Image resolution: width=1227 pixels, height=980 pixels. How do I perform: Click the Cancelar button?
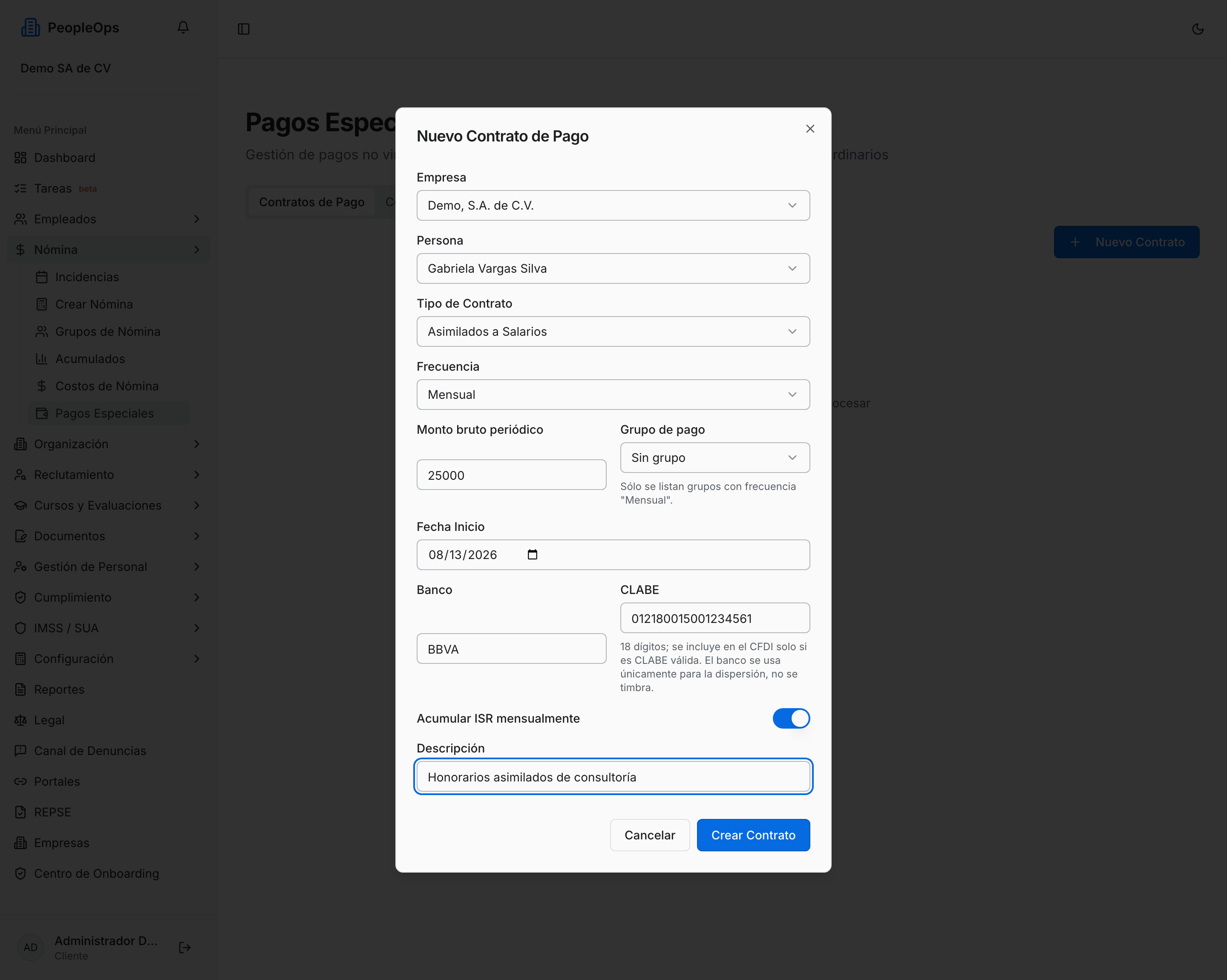(650, 836)
